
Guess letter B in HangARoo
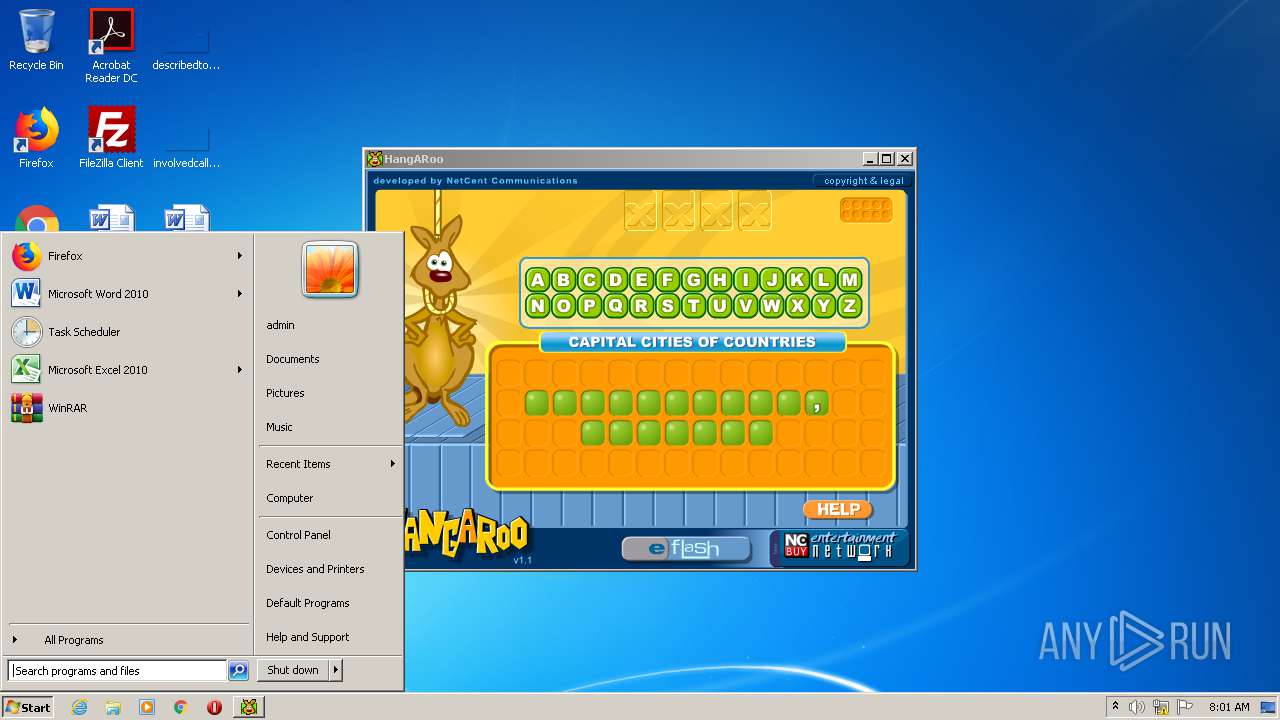[563, 280]
